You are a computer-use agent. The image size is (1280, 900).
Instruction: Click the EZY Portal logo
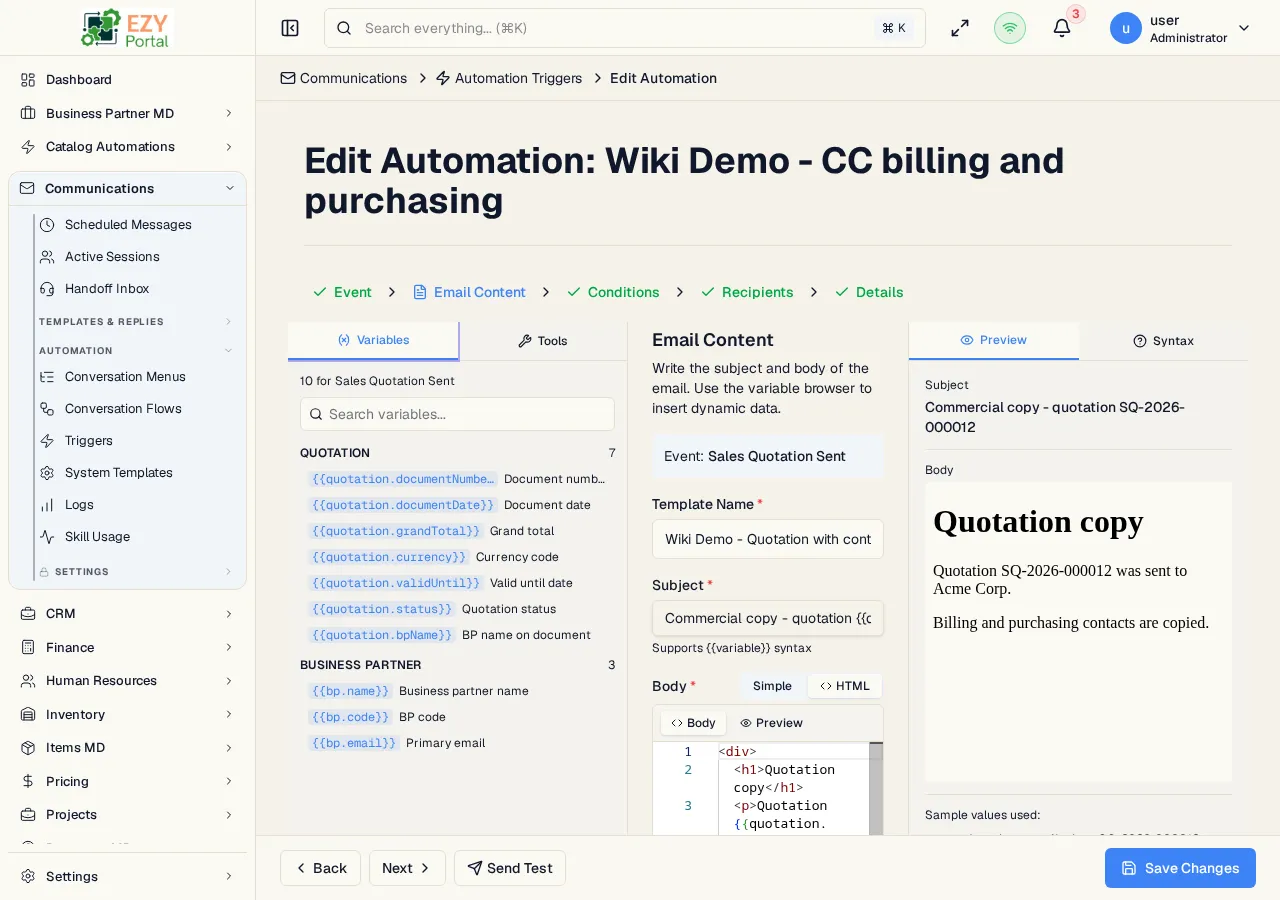pos(127,28)
